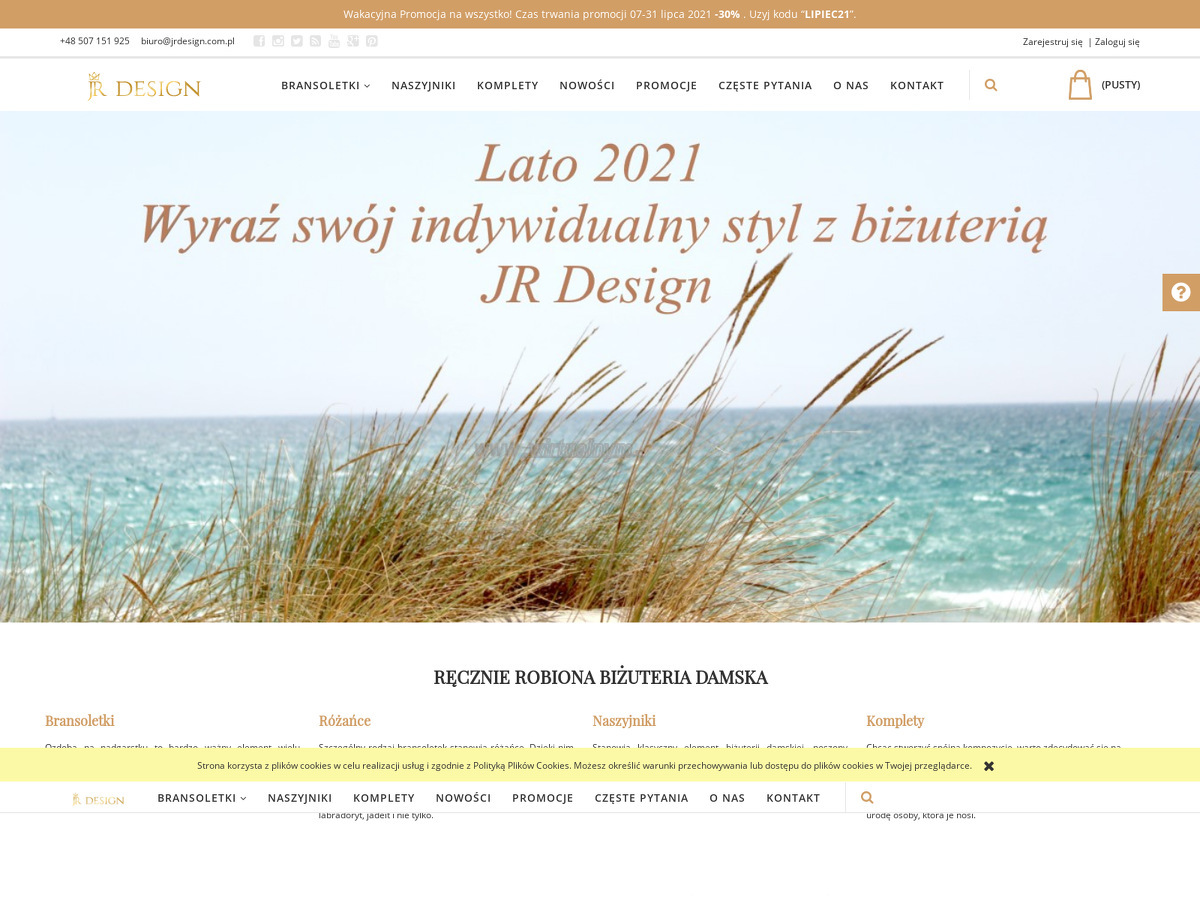This screenshot has width=1200, height=899.
Task: Open the Bransoletki category heading
Action: tap(80, 721)
